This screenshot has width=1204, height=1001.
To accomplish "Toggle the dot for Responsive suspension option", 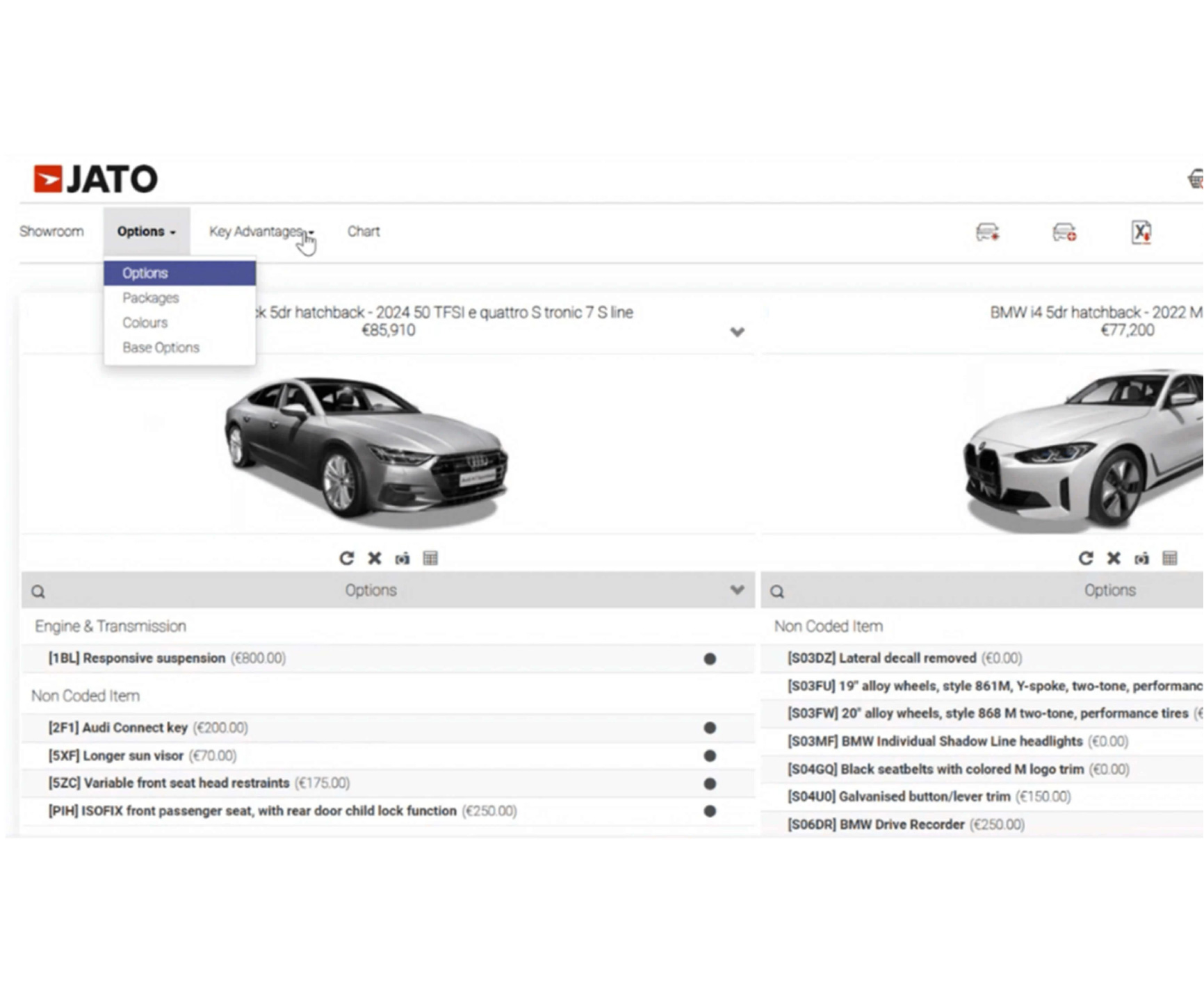I will click(x=710, y=658).
